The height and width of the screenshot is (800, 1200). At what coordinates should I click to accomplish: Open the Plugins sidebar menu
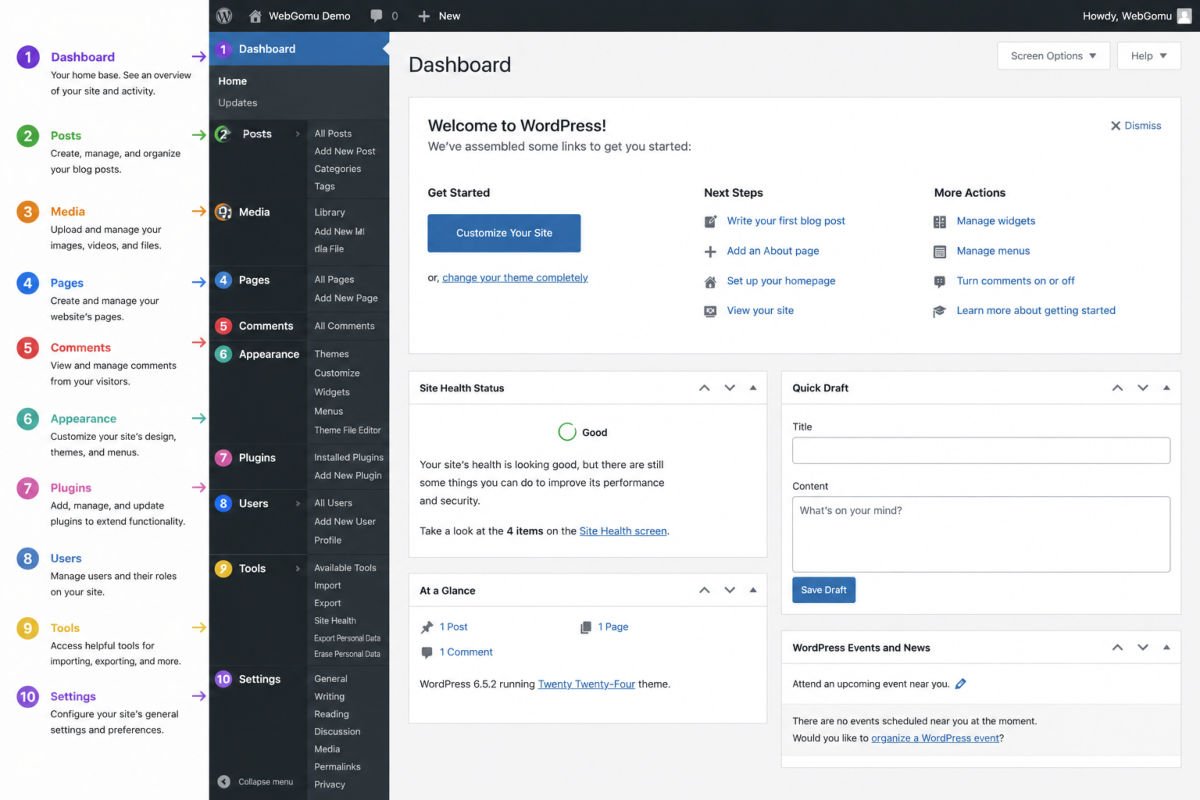[x=258, y=458]
